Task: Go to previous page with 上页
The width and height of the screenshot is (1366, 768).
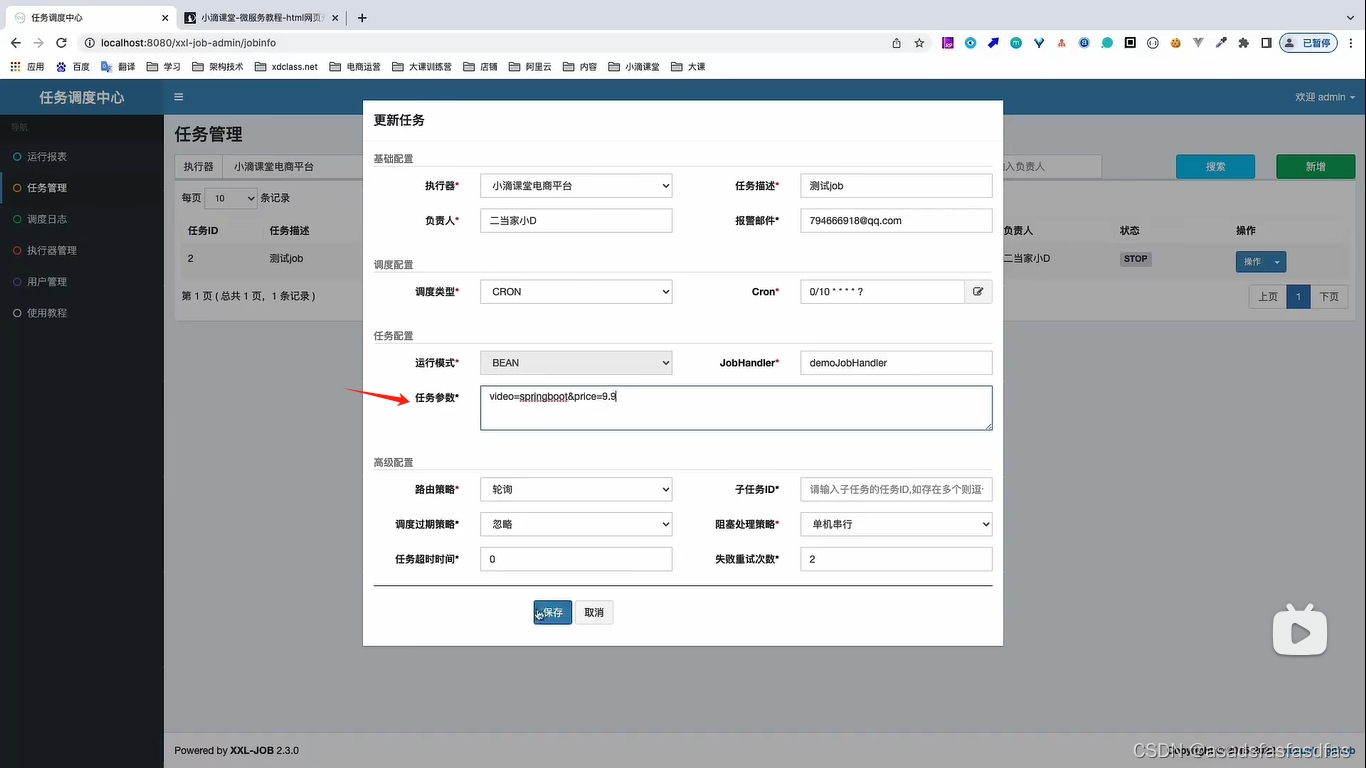Action: 1267,297
